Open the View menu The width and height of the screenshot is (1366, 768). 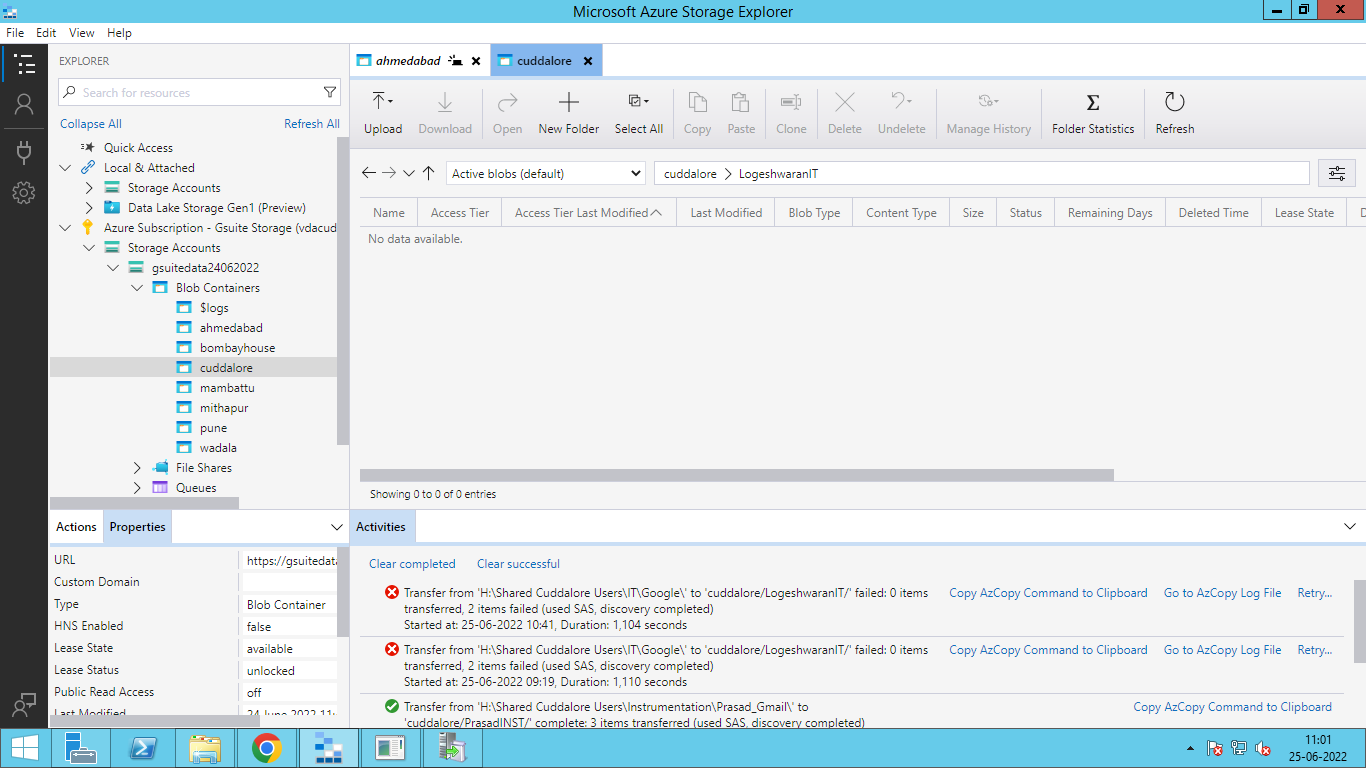click(x=82, y=33)
